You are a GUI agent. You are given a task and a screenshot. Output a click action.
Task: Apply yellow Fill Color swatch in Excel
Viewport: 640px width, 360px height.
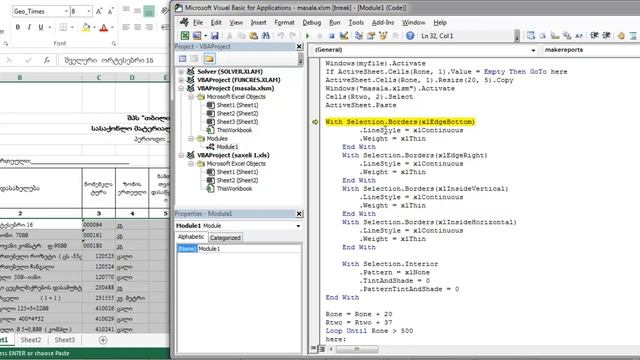click(86, 27)
